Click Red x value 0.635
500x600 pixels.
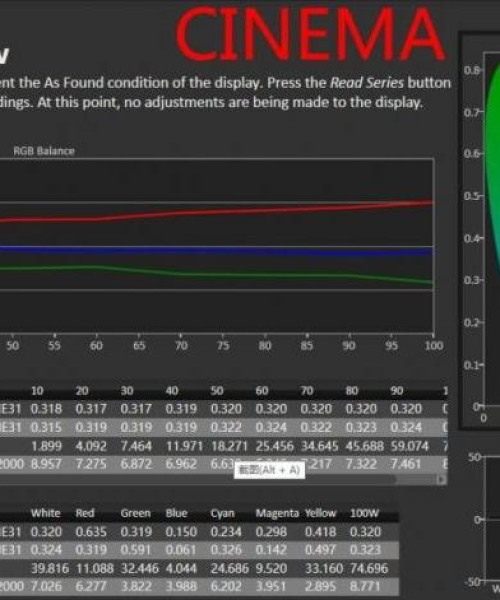tap(91, 532)
